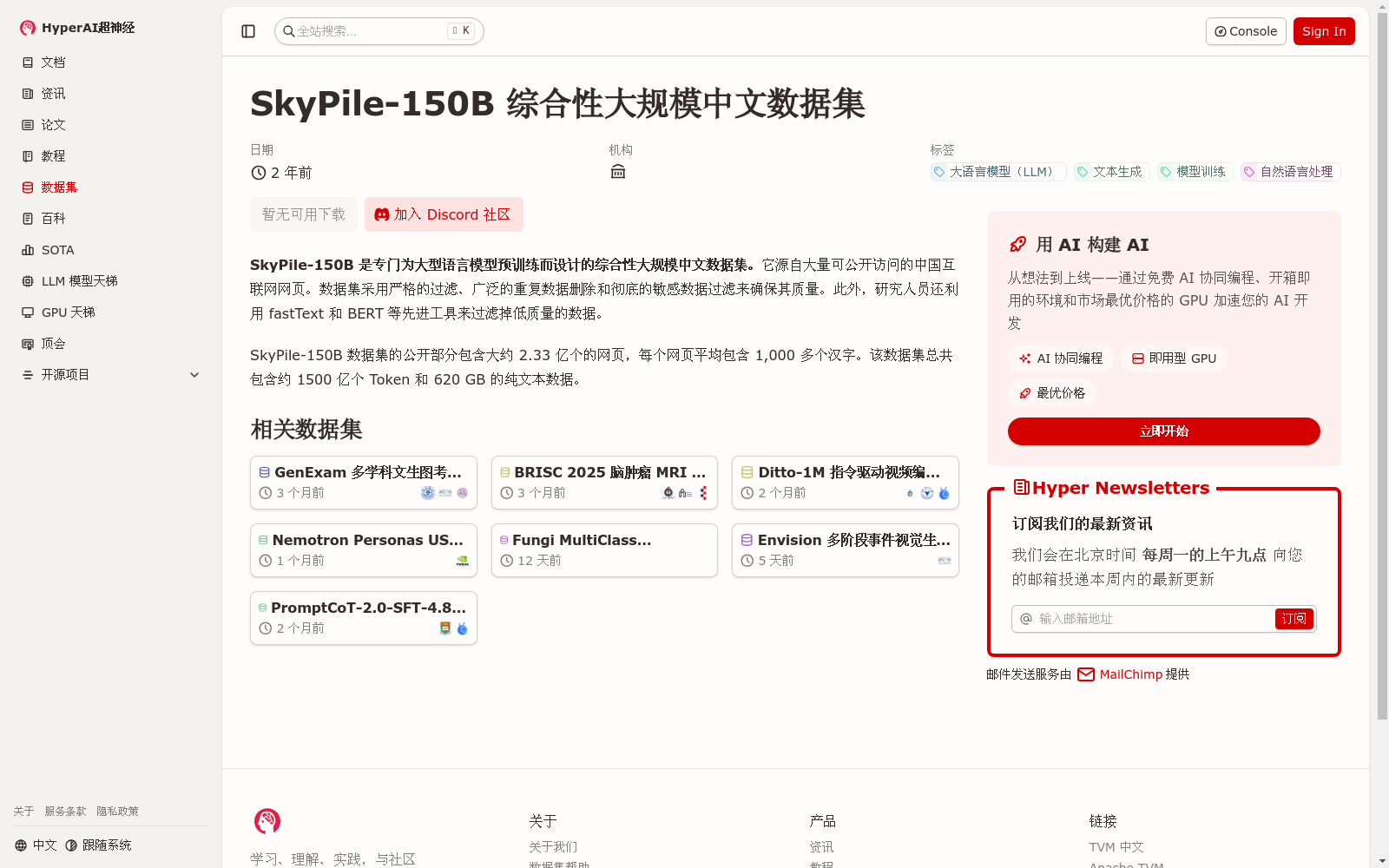The height and width of the screenshot is (868, 1389).
Task: Open the Nemotron Personas US dataset card
Action: click(364, 550)
